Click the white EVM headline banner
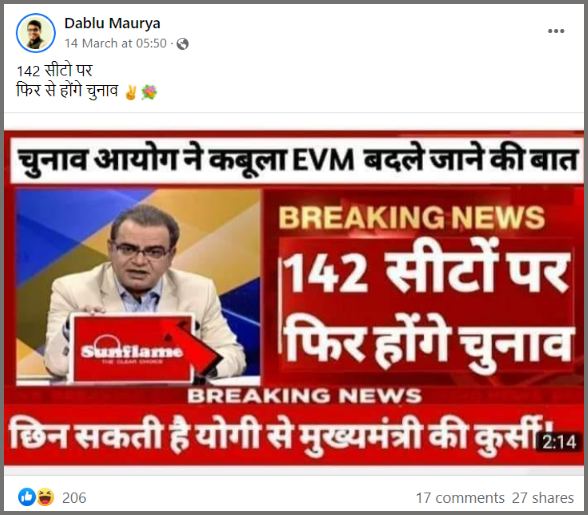 [x=295, y=161]
